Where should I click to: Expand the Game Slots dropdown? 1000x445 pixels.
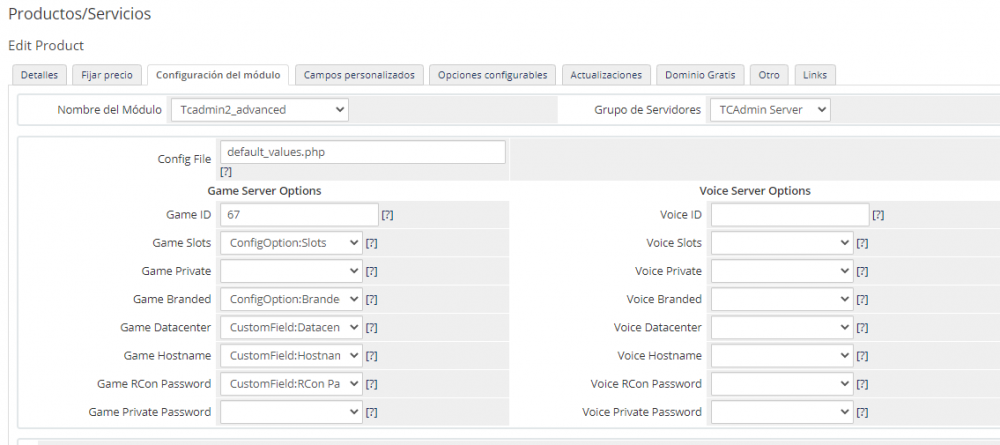[291, 242]
